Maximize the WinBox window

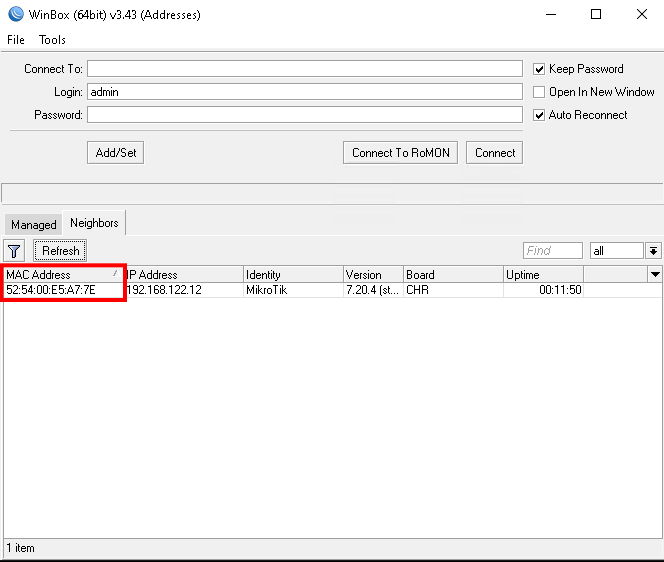pos(596,14)
